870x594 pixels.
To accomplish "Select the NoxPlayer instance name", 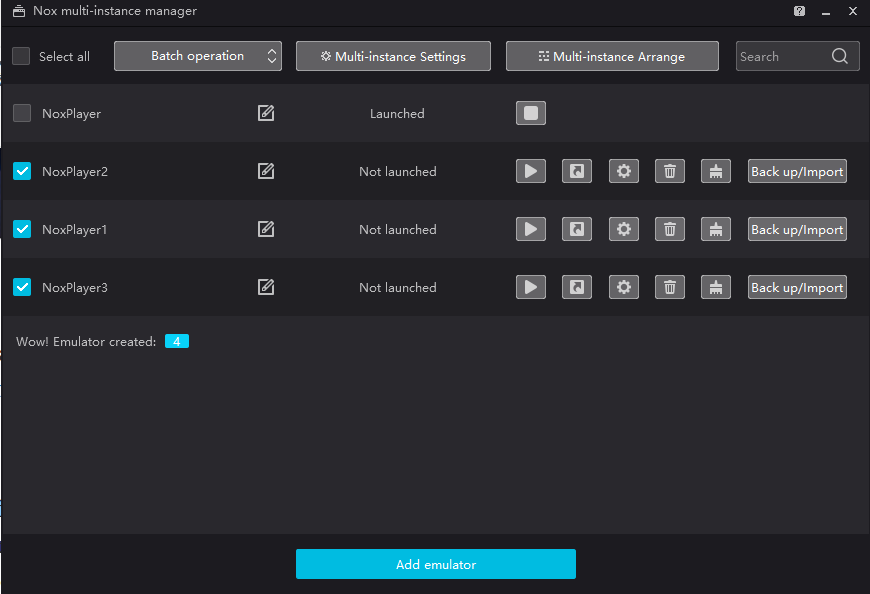I will (x=72, y=114).
